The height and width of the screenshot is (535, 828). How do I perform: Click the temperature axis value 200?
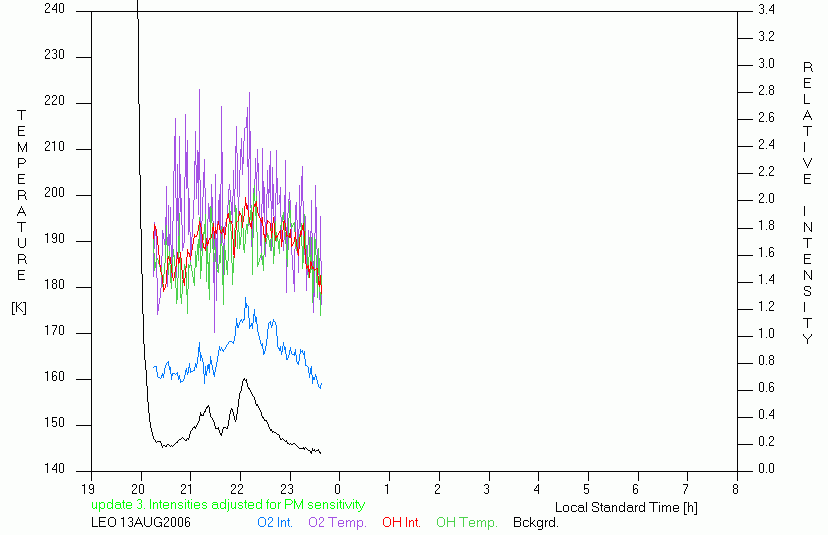pos(54,193)
